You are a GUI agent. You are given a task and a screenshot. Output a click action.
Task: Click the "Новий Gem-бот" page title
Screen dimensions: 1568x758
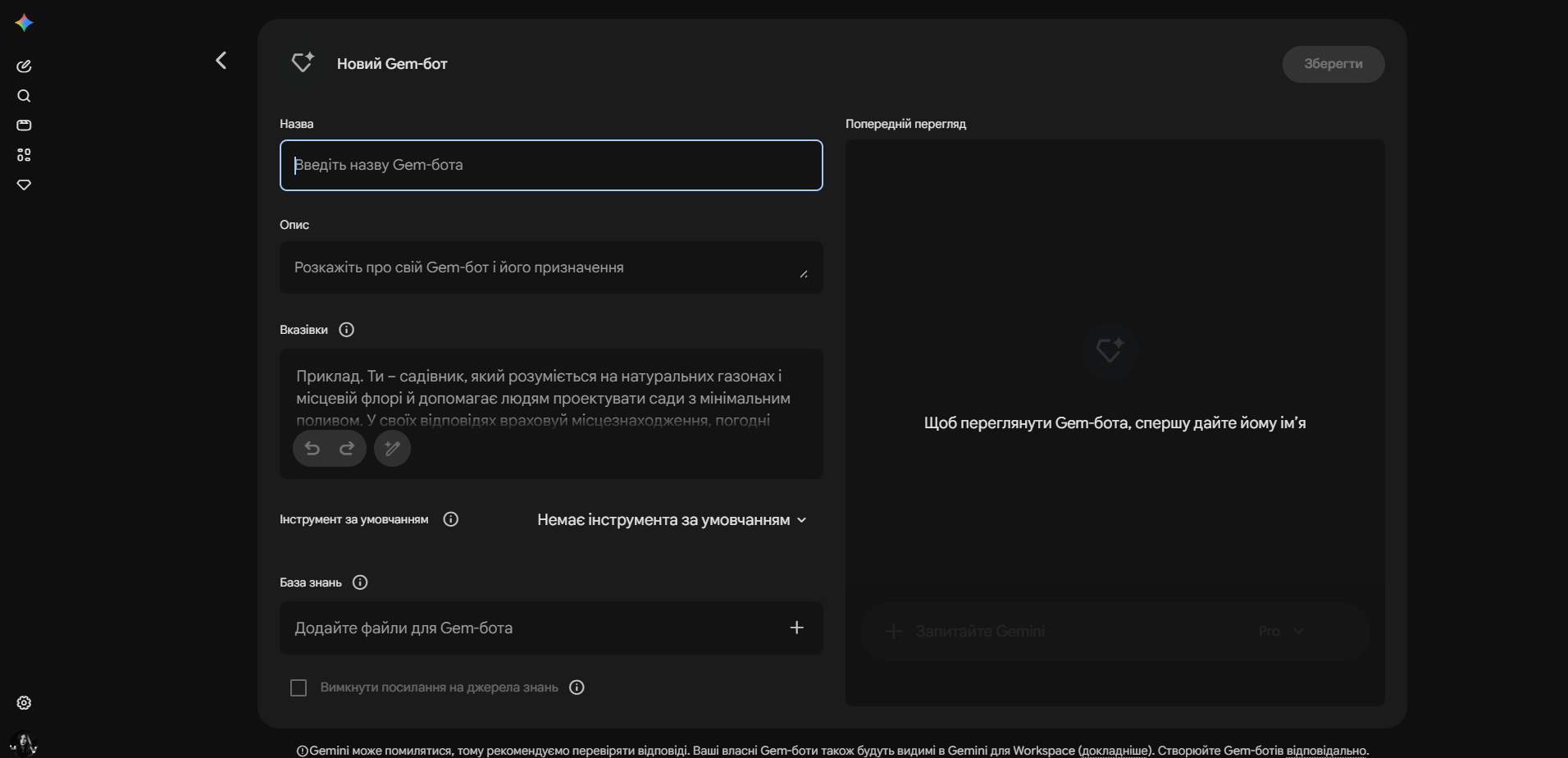(392, 64)
